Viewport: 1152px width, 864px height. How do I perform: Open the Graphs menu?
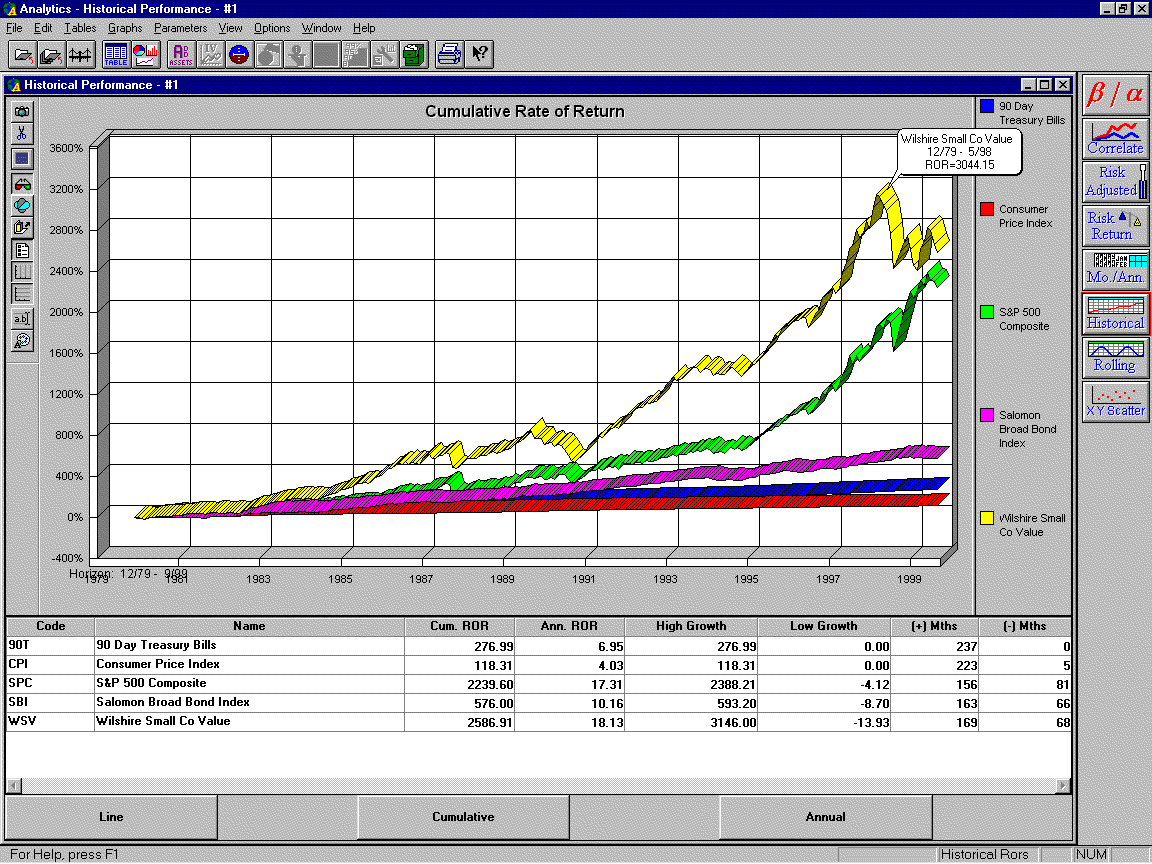tap(125, 28)
